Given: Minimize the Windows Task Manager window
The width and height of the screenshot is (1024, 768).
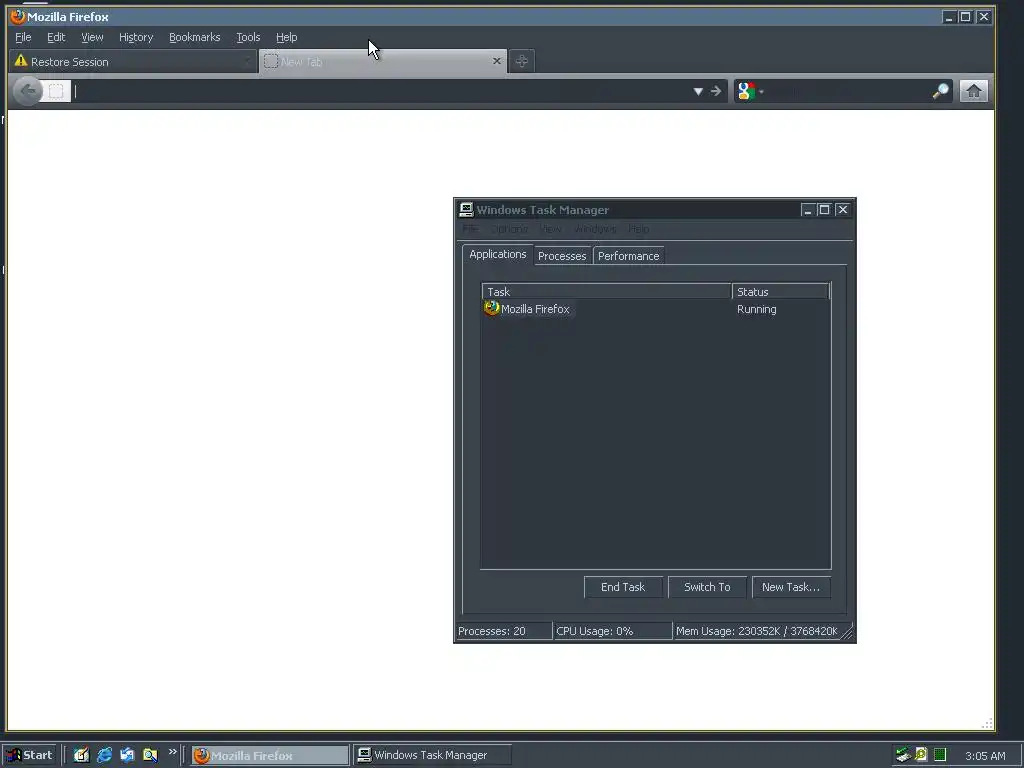Looking at the screenshot, I should point(808,210).
